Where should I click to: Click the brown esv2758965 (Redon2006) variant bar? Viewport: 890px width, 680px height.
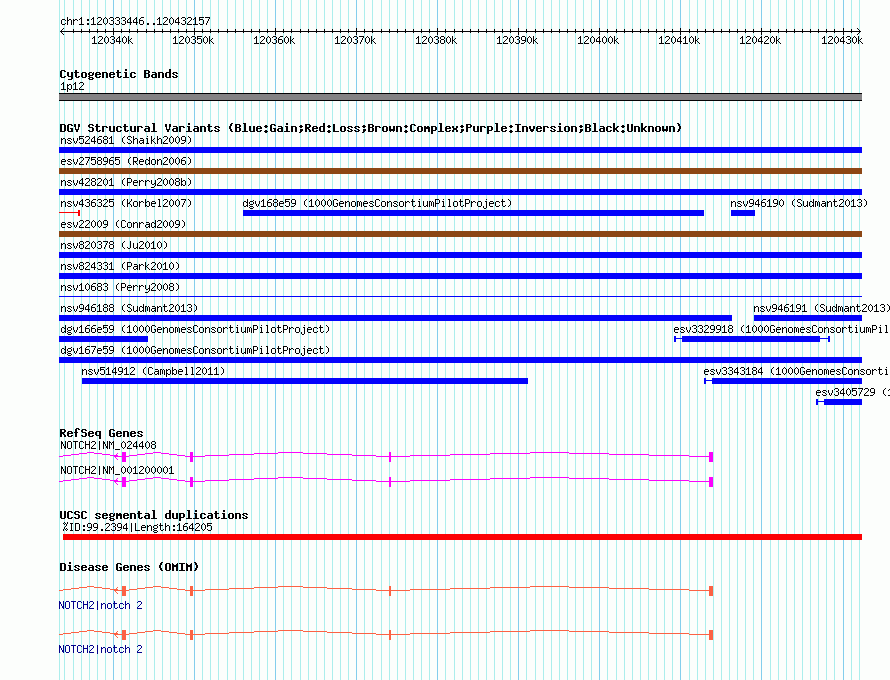(x=460, y=171)
